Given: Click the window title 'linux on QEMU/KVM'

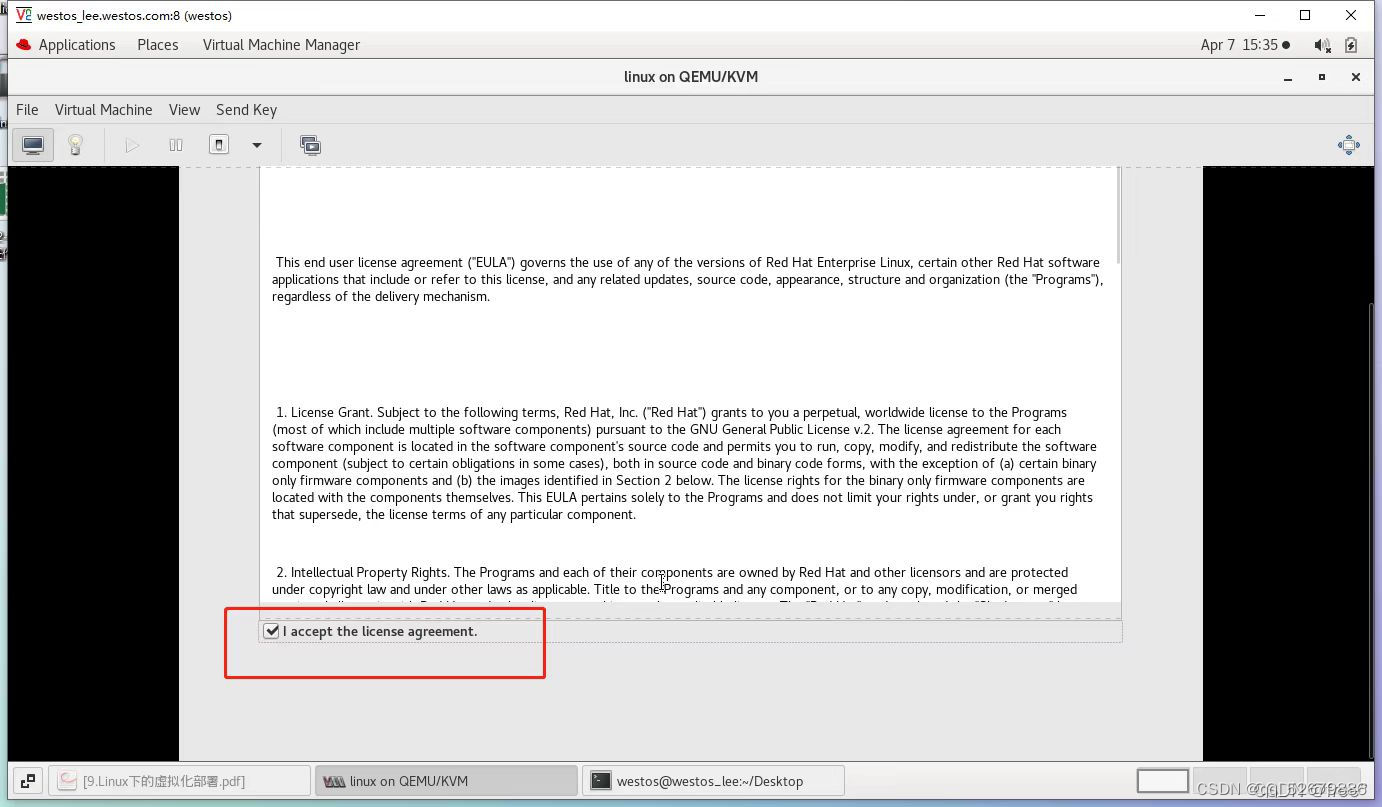Looking at the screenshot, I should coord(691,77).
